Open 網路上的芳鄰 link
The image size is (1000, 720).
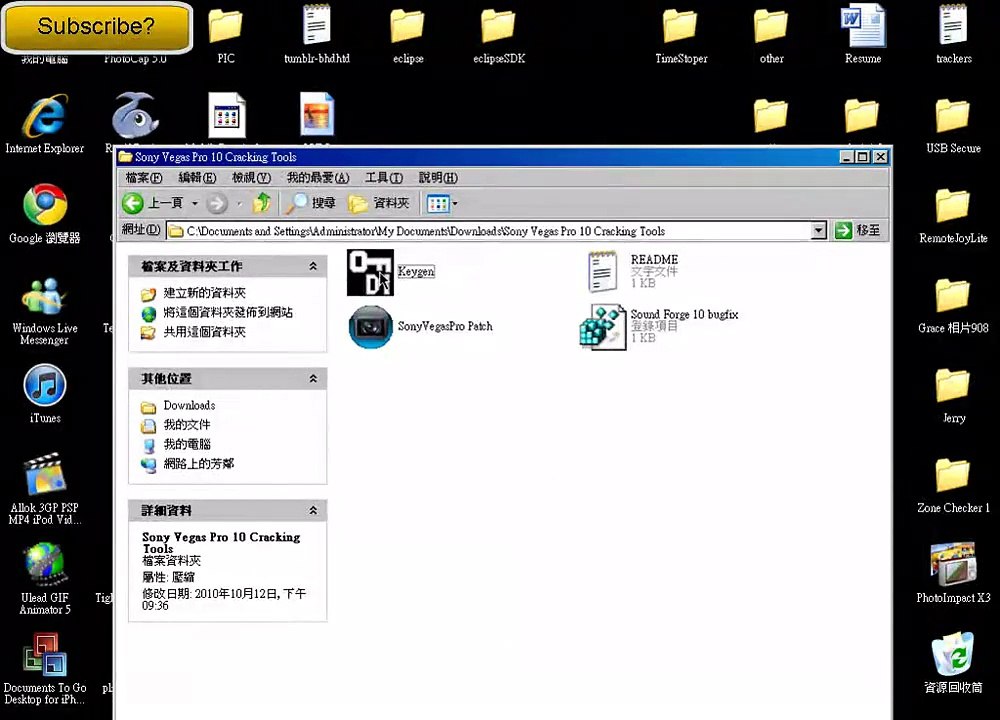coord(198,464)
